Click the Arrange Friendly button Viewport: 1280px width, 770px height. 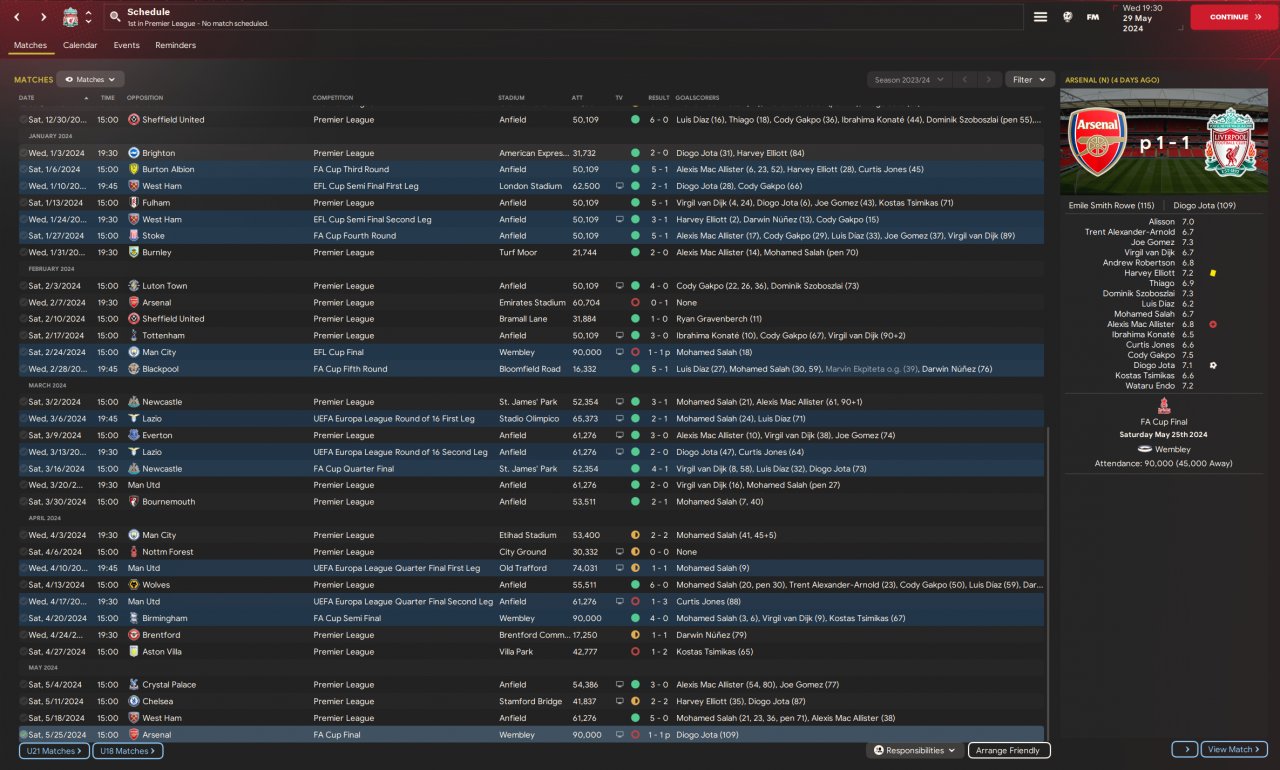click(x=1007, y=750)
